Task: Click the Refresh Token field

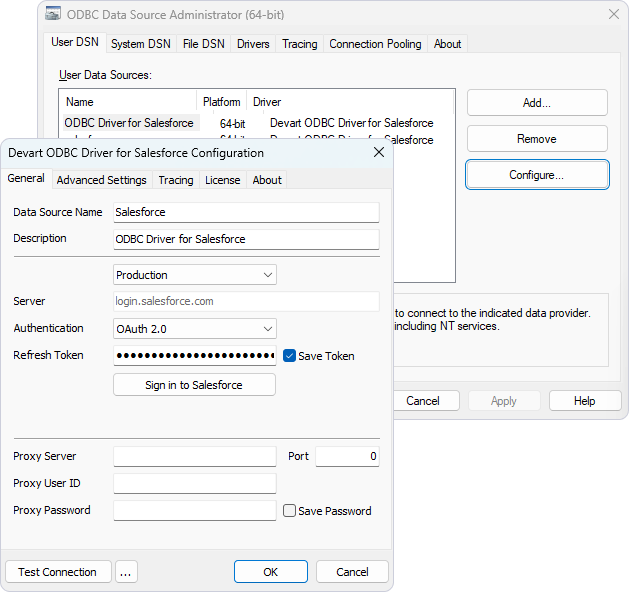Action: (195, 355)
